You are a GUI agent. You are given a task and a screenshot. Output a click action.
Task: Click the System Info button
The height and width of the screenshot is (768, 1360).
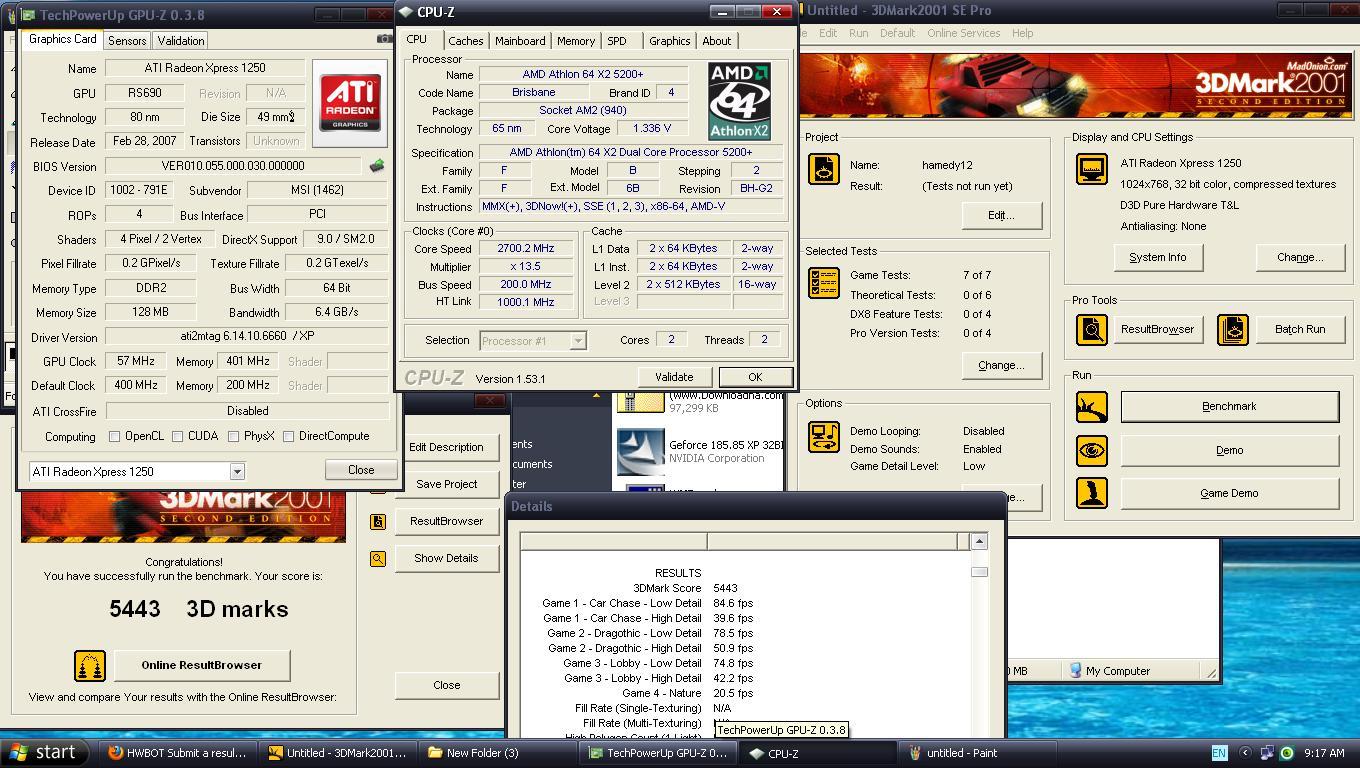(x=1157, y=257)
